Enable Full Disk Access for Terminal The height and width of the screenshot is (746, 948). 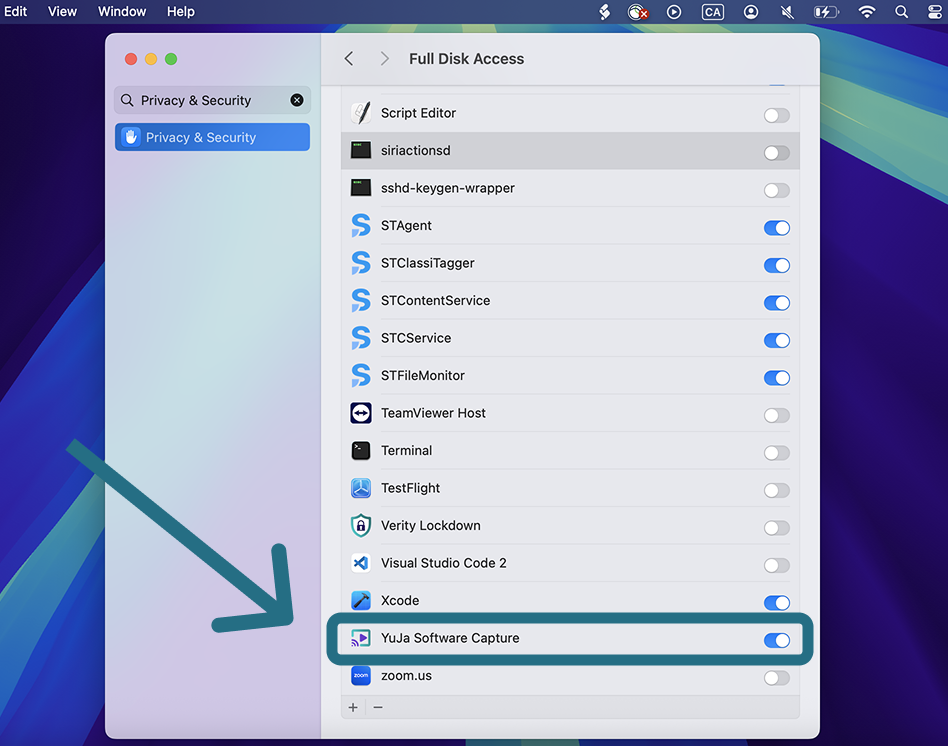pyautogui.click(x=777, y=453)
